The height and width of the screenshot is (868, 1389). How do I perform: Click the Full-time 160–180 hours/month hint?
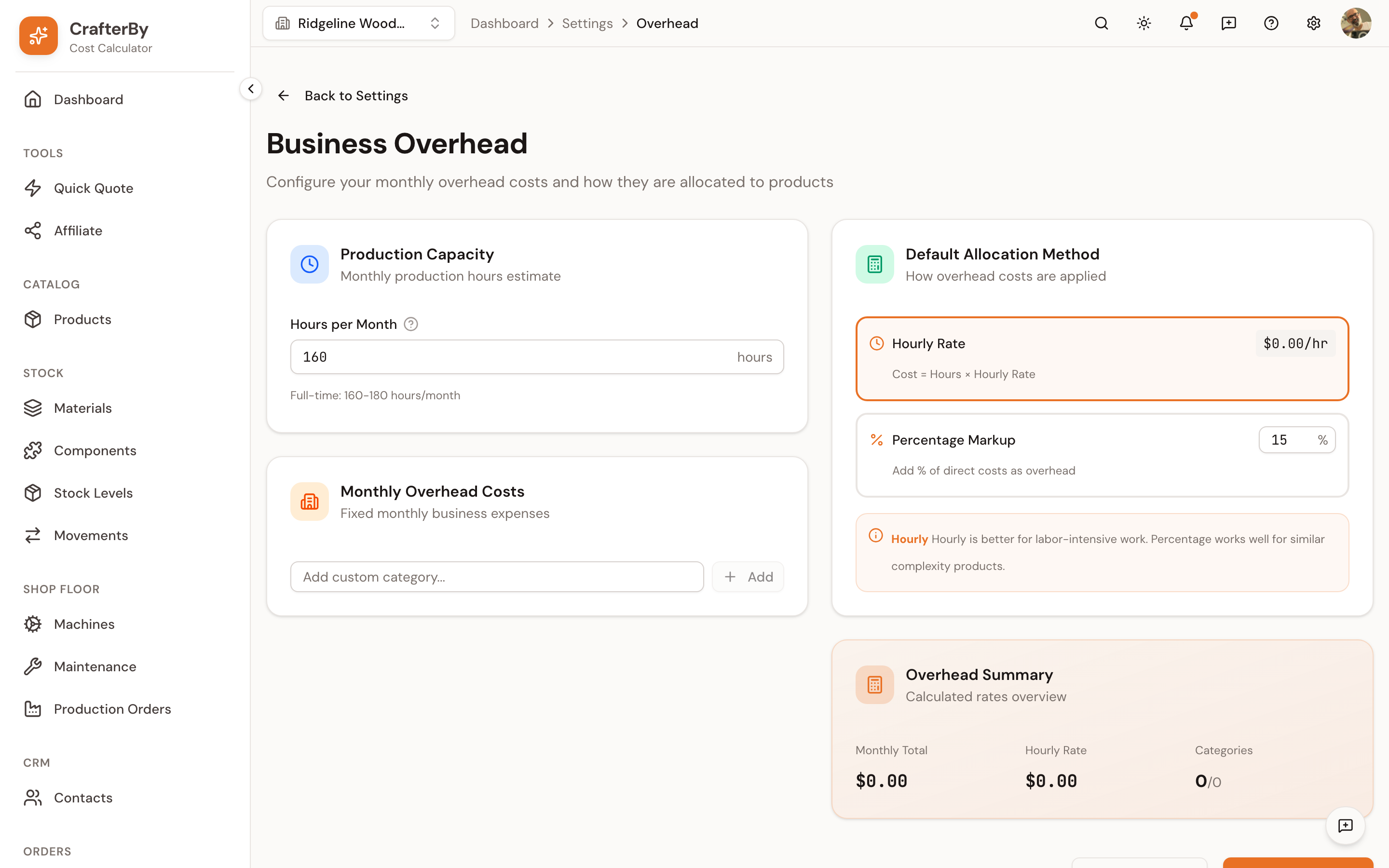375,395
